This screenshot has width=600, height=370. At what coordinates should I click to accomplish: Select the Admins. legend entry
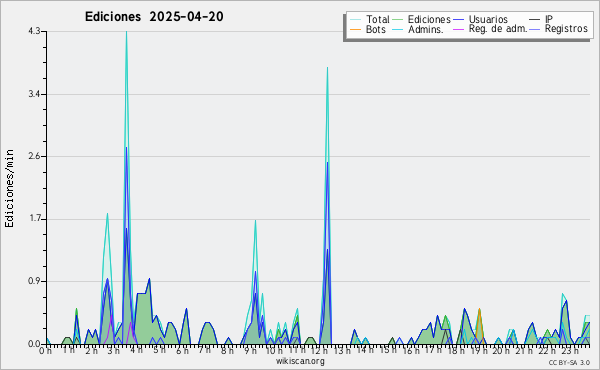click(x=426, y=29)
